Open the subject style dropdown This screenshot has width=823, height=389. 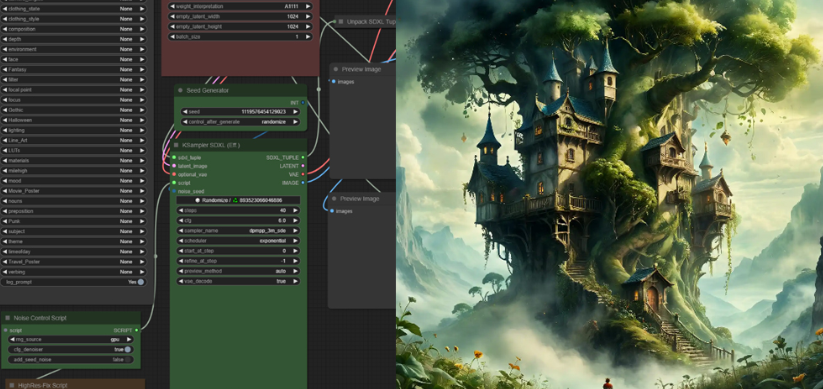click(x=73, y=232)
